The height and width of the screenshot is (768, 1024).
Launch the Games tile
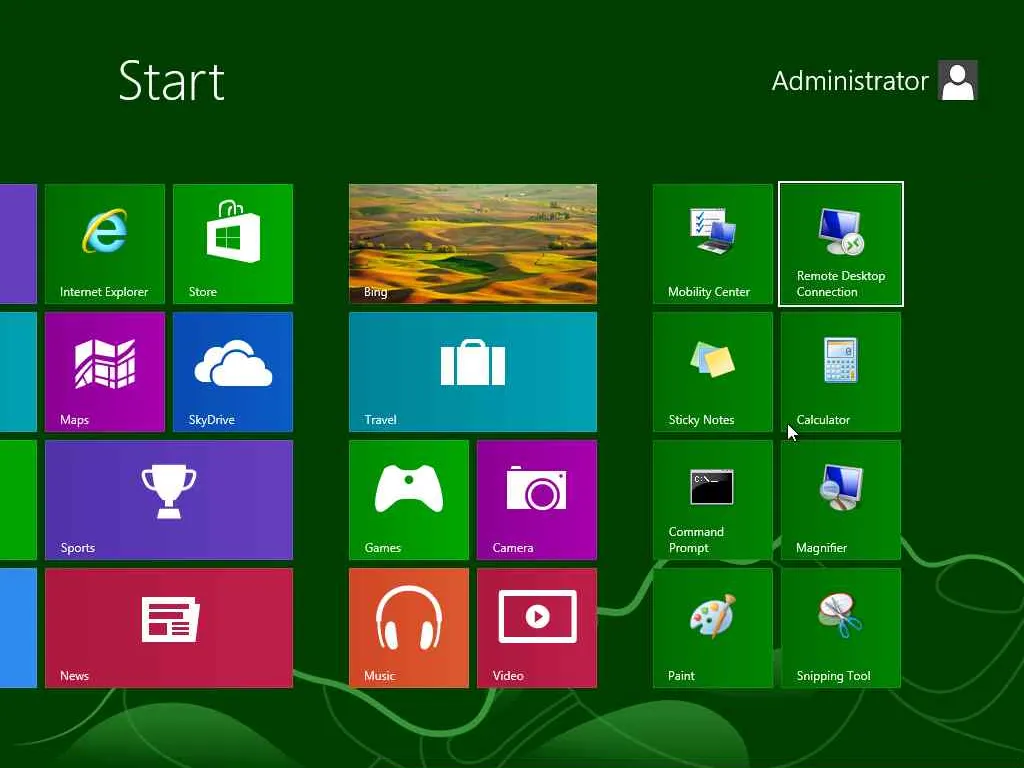point(409,500)
